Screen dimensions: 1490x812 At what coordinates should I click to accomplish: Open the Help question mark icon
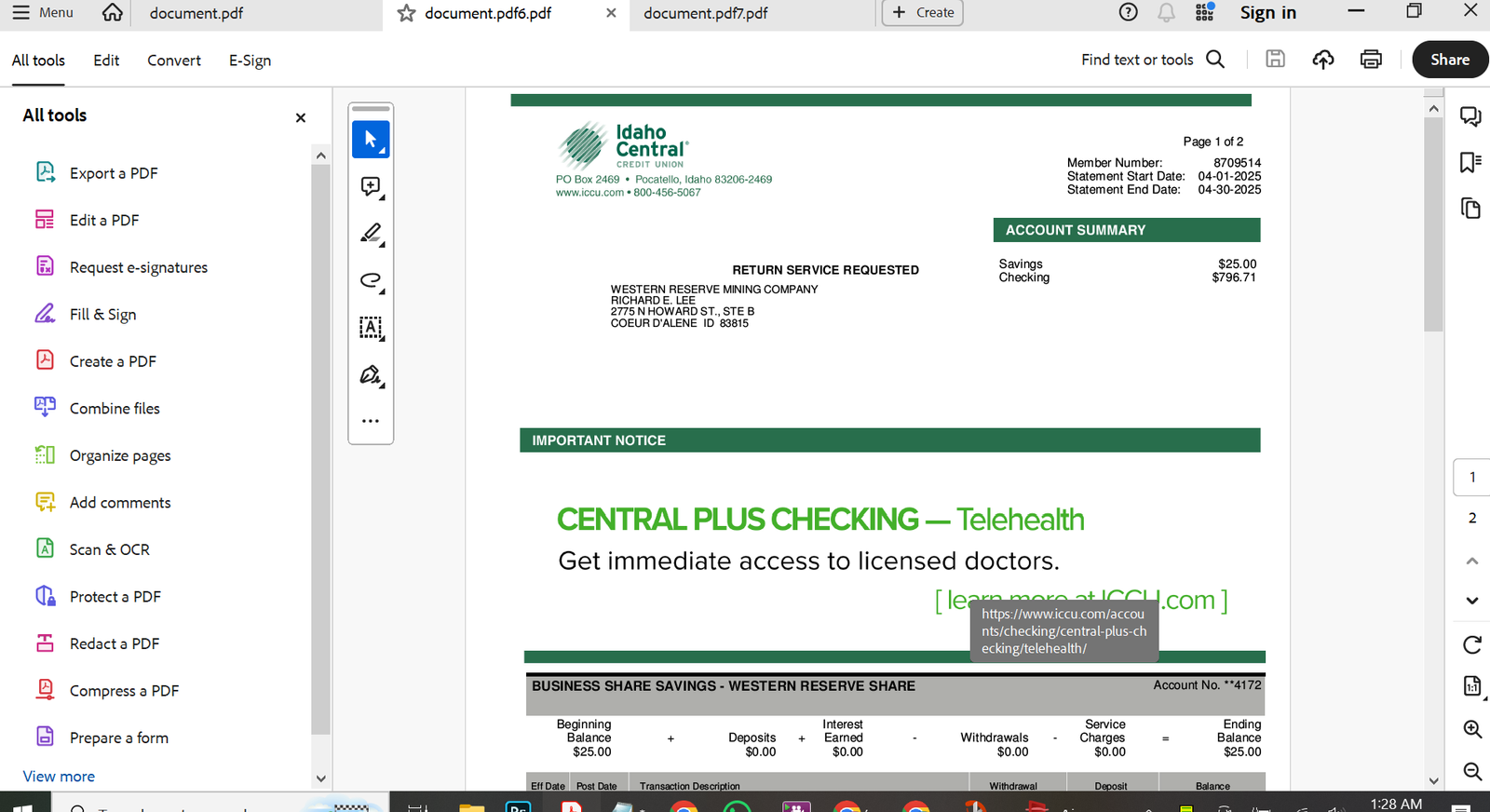pyautogui.click(x=1128, y=12)
